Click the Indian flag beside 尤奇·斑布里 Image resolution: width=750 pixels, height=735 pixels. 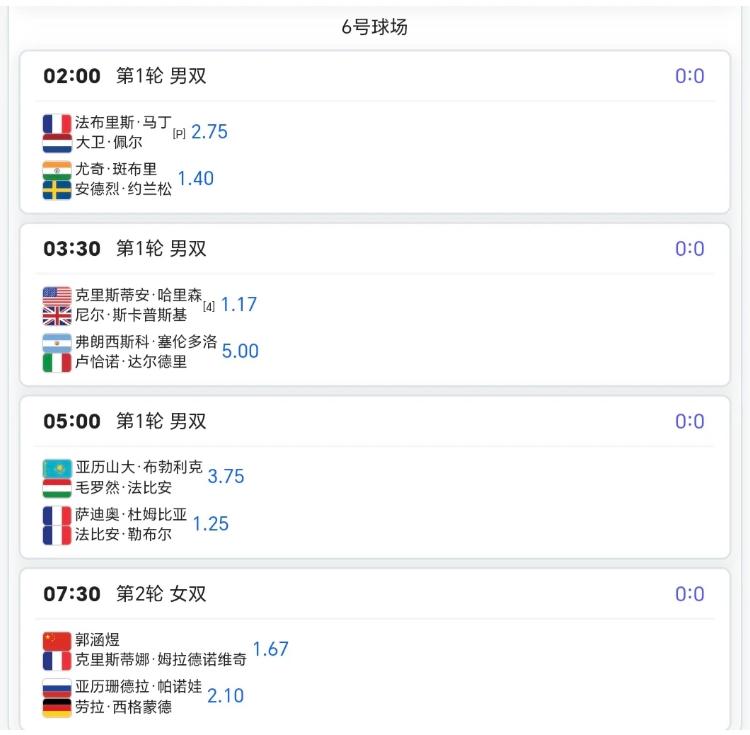(57, 170)
